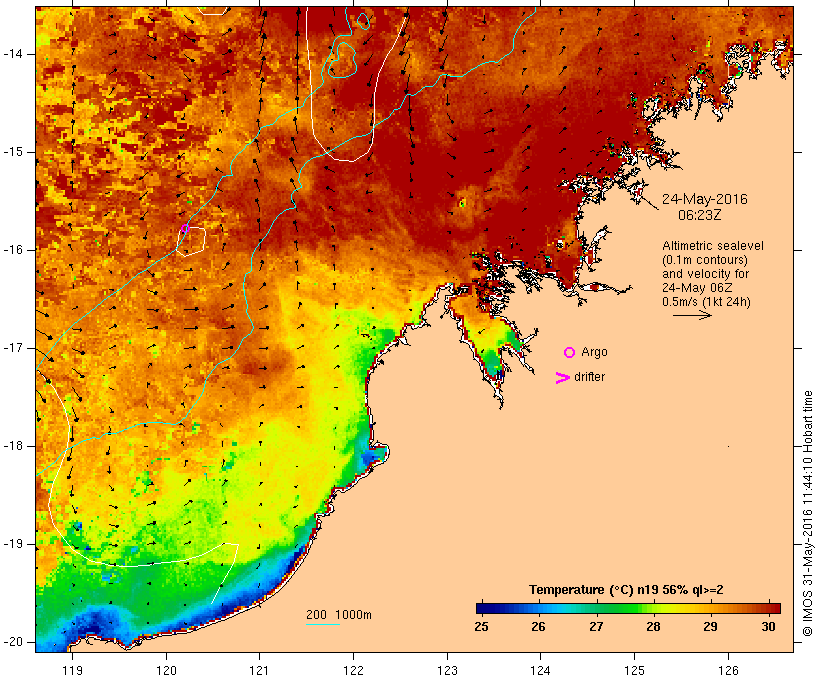Click the colorbar tick label '29'
The width and height of the screenshot is (820, 680).
tap(711, 626)
